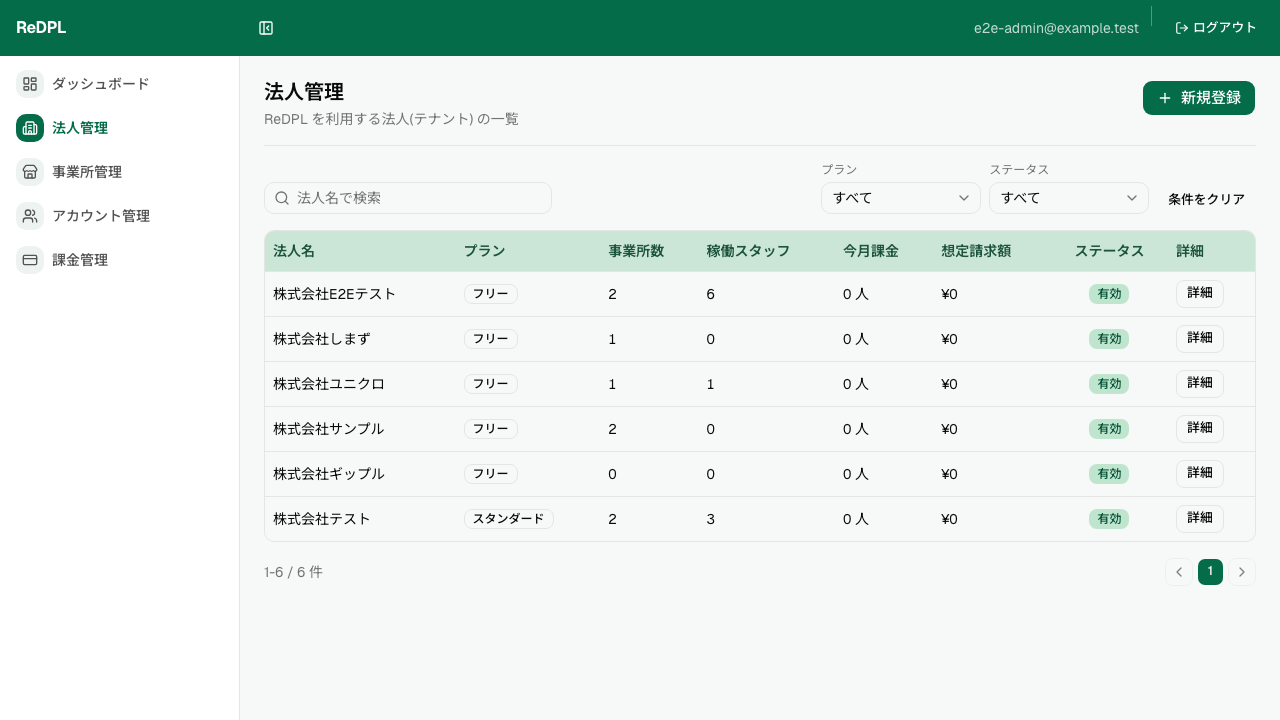Focus the 法人名で検索 search field
This screenshot has width=1280, height=720.
(408, 198)
